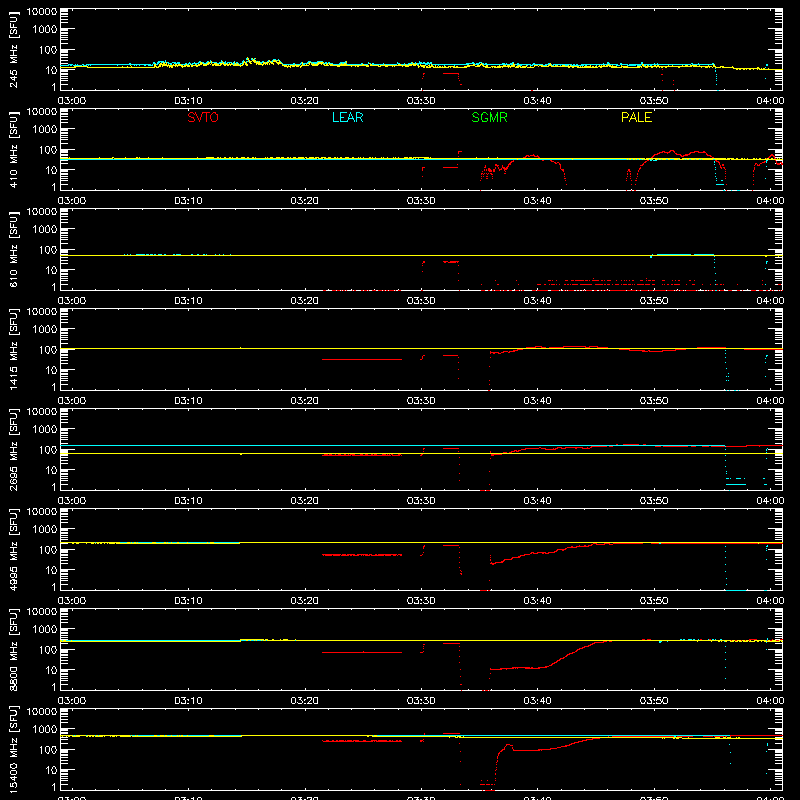
Task: Click the 100 tick on 610 MHz axis
Action: tap(48, 250)
